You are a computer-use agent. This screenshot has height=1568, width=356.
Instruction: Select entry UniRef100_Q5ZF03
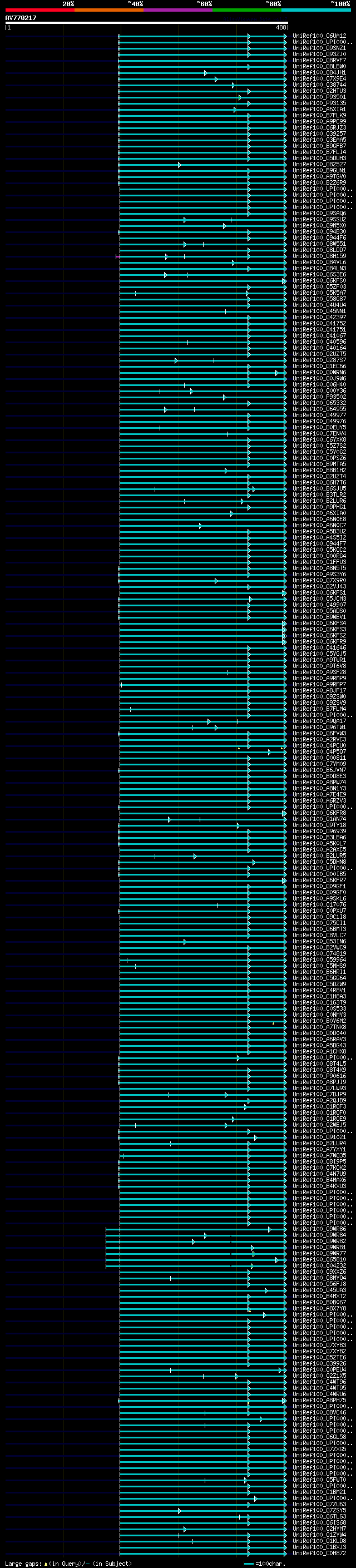319,286
